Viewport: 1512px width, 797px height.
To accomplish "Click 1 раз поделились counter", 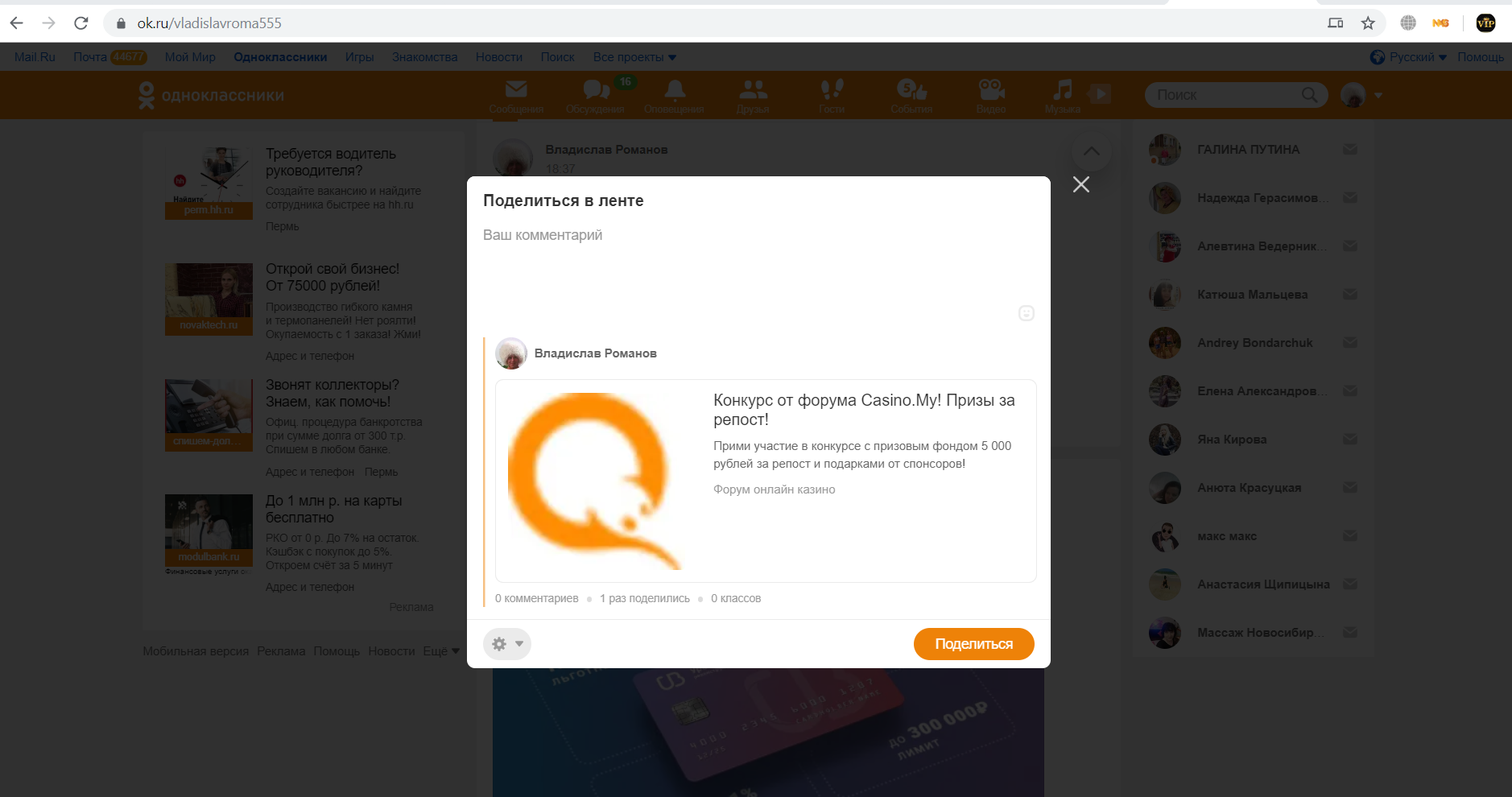I will [x=644, y=598].
